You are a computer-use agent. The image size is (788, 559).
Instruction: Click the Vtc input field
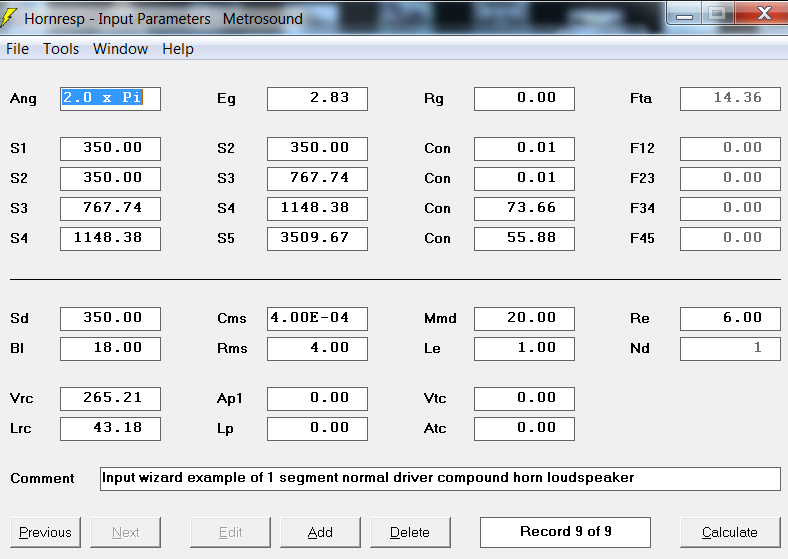(524, 399)
